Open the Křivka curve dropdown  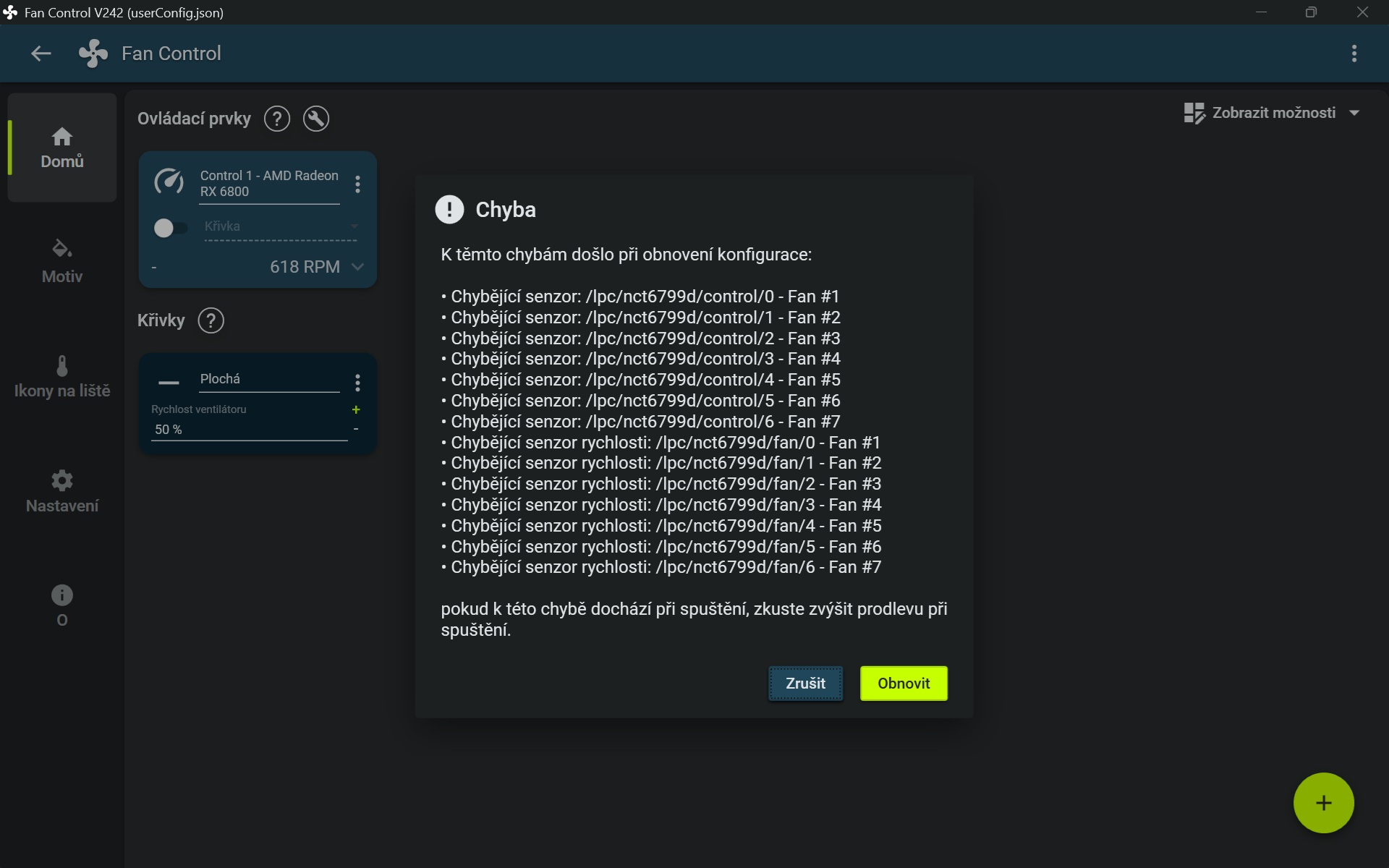tap(281, 227)
